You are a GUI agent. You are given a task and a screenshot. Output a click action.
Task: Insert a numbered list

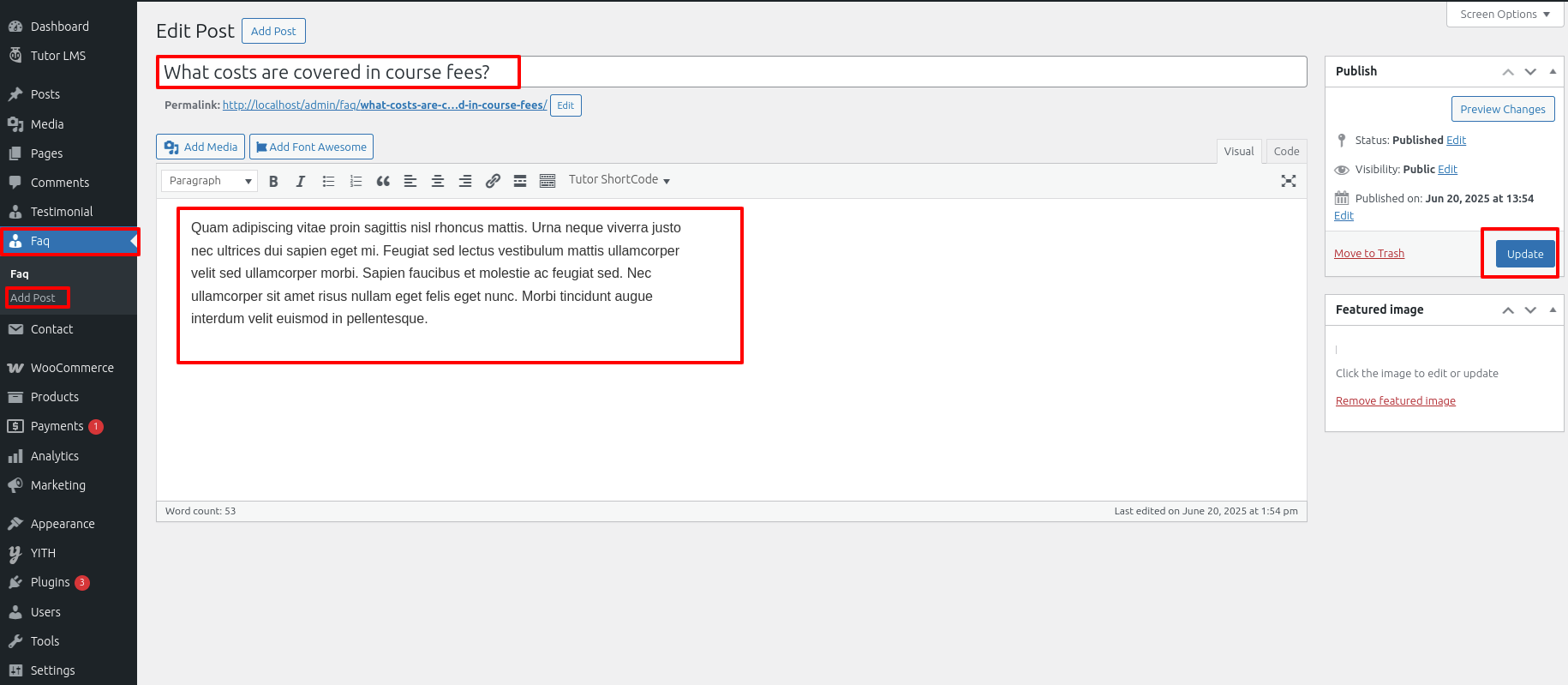click(356, 181)
